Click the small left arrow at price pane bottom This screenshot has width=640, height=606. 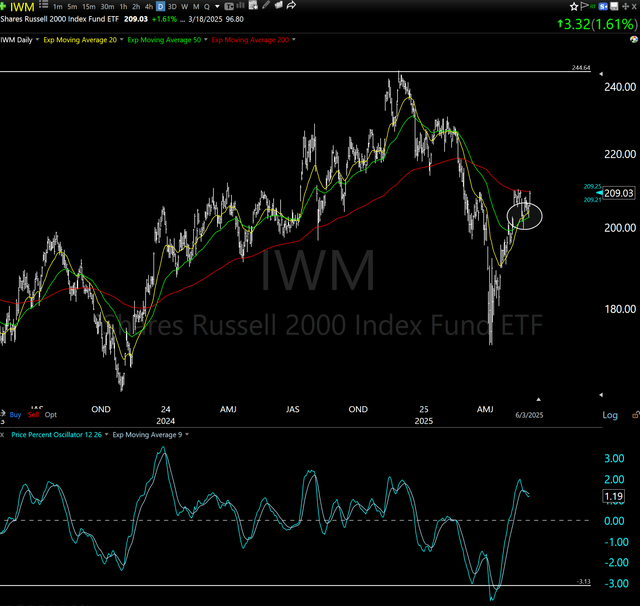(601, 395)
